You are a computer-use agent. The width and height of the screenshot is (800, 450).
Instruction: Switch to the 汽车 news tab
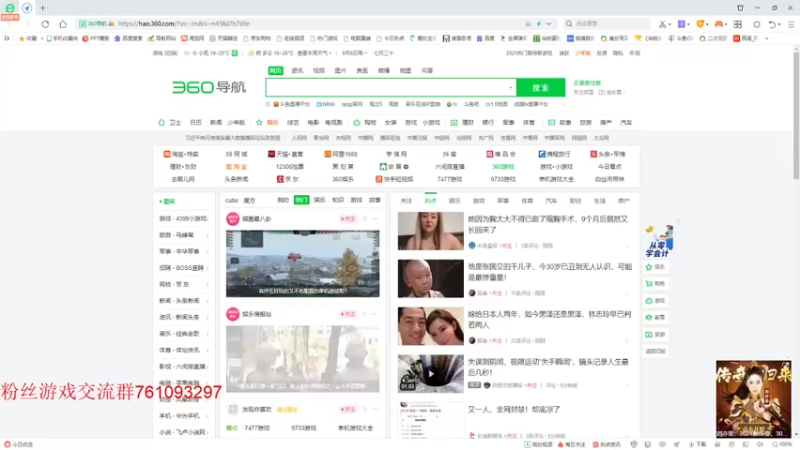point(551,201)
